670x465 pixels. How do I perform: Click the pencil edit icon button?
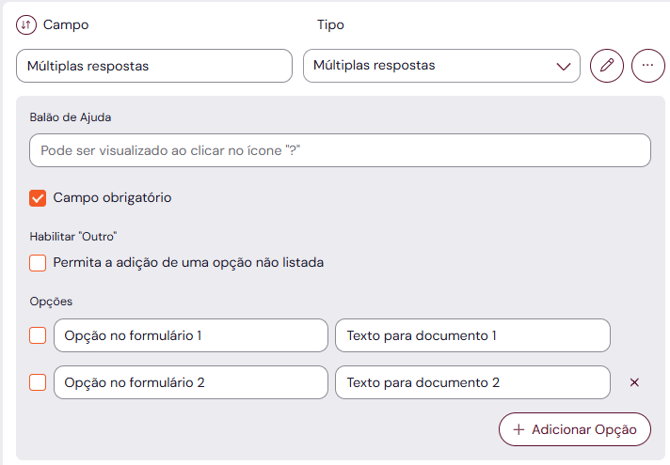click(x=606, y=65)
